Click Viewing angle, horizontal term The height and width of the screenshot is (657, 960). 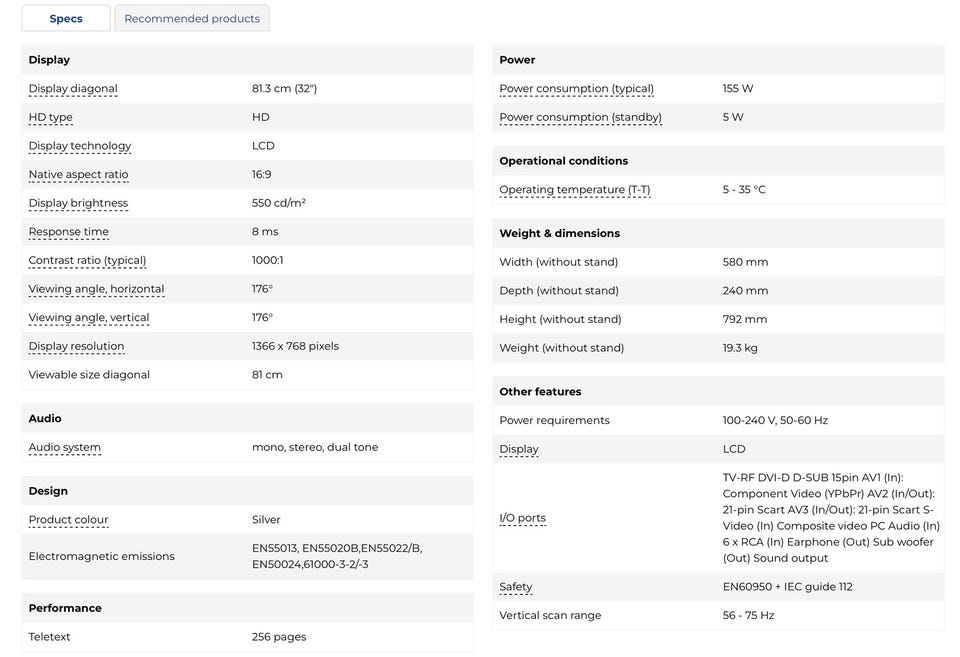coord(96,289)
